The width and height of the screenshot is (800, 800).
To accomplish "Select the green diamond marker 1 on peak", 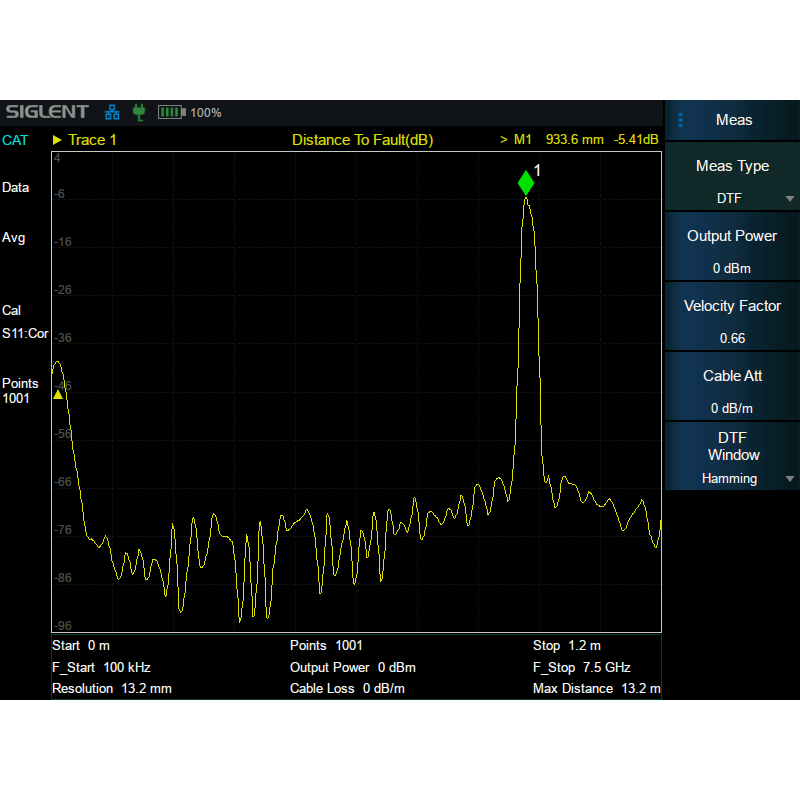I will (526, 183).
